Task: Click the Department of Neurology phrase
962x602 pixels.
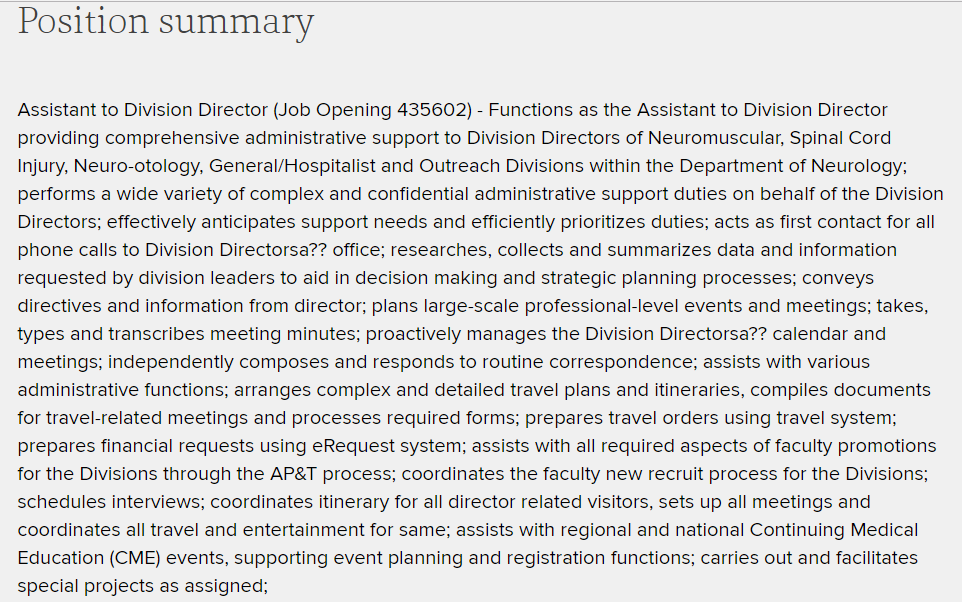Action: (x=791, y=166)
